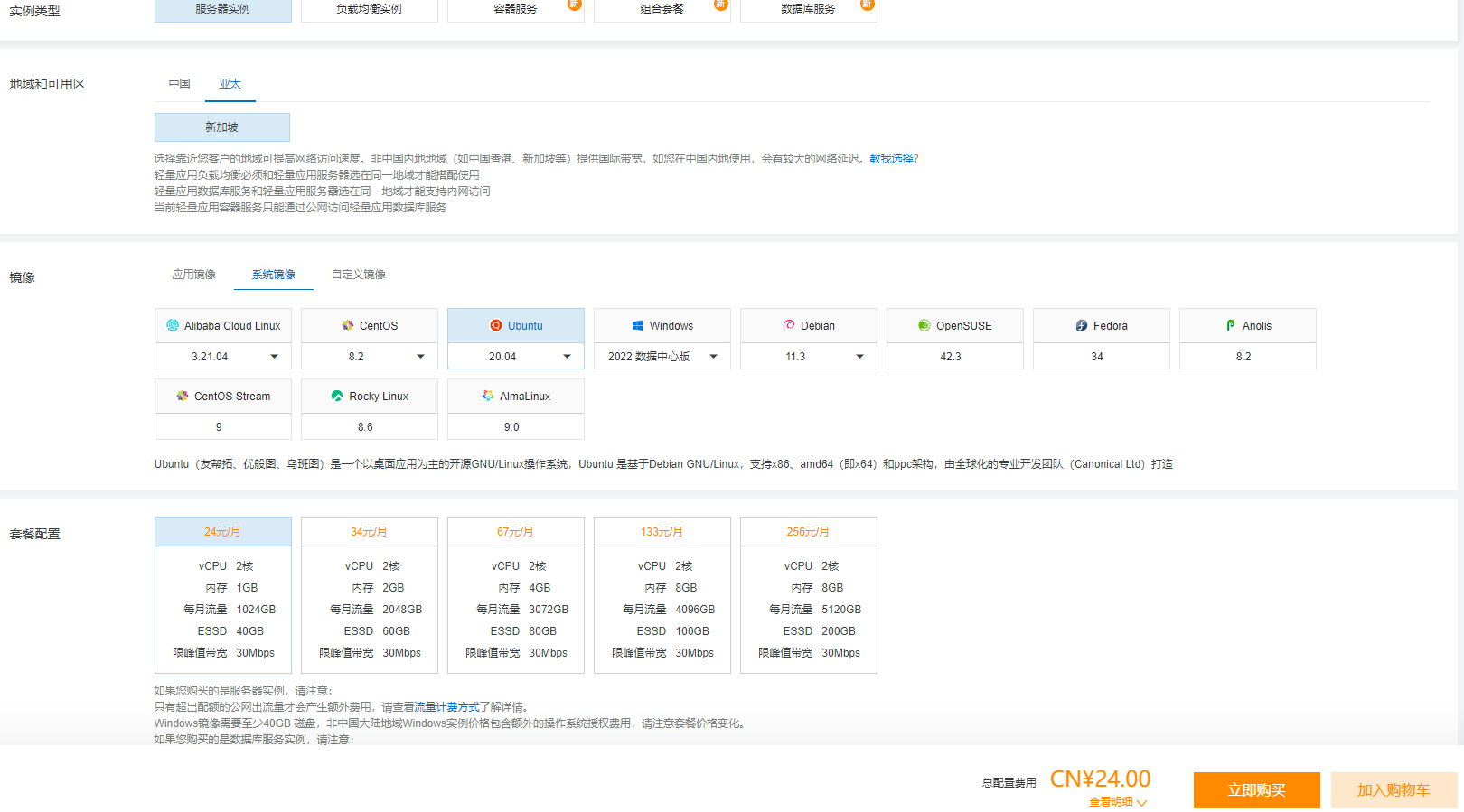
Task: Open the CentOS 8.2 version dropdown
Action: pyautogui.click(x=420, y=357)
